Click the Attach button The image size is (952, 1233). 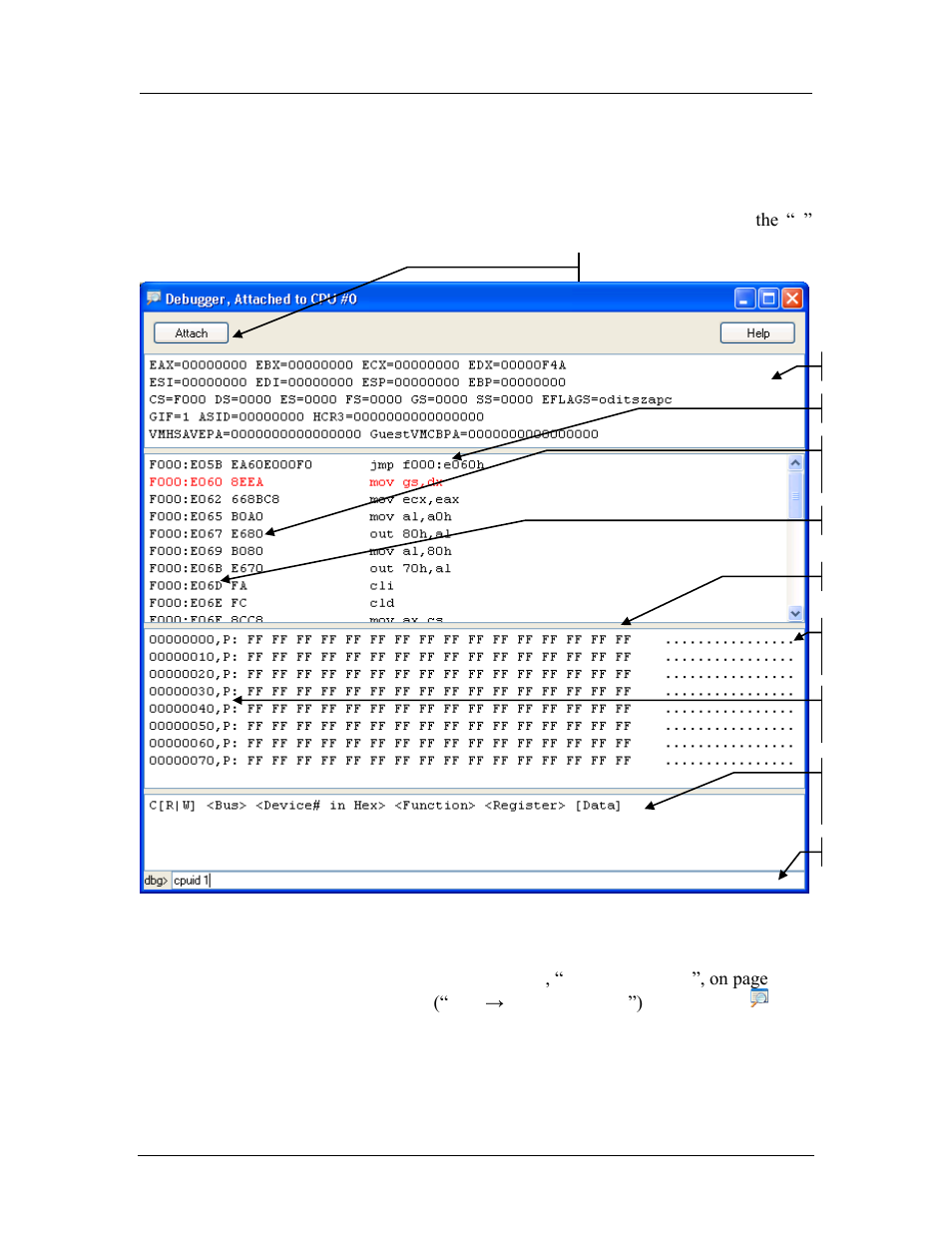[x=191, y=333]
